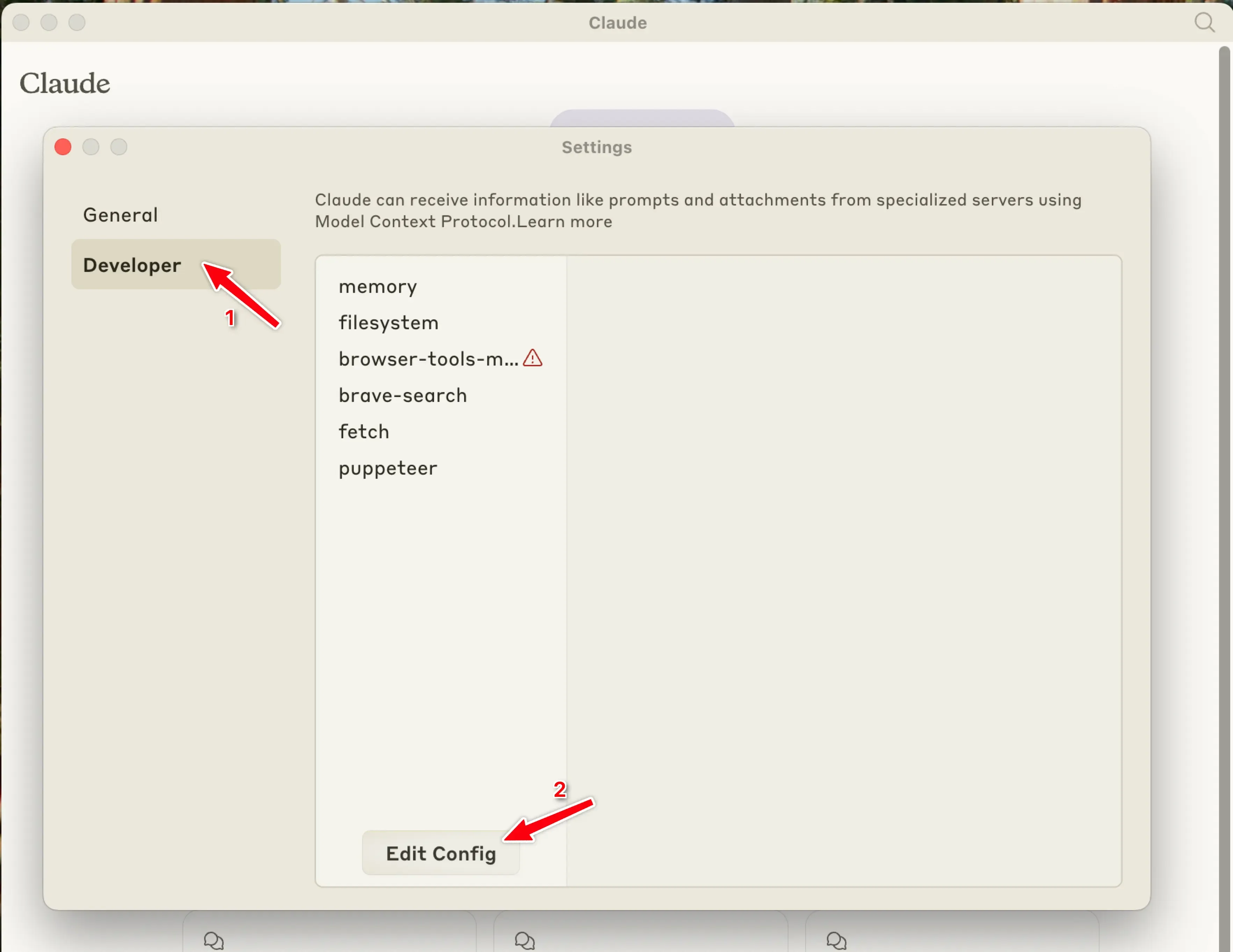
Task: Click the Settings window zoom button
Action: tap(118, 147)
